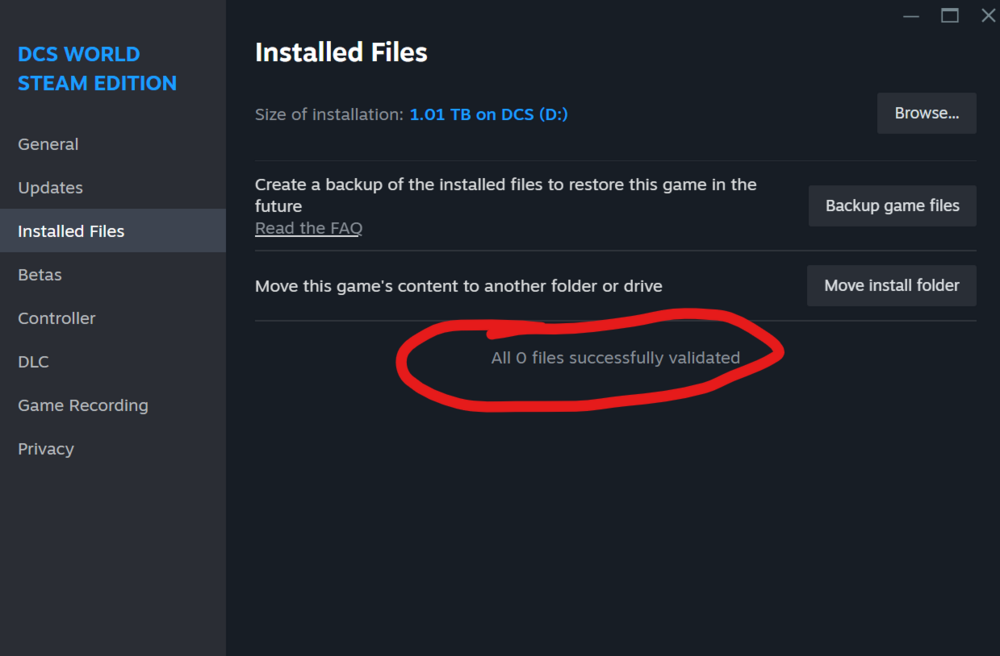Switch to the Updates tab
The width and height of the screenshot is (1000, 656).
[50, 188]
